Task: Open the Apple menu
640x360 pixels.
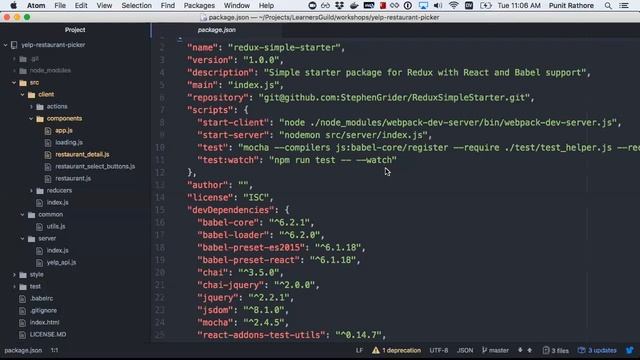Action: click(x=13, y=5)
